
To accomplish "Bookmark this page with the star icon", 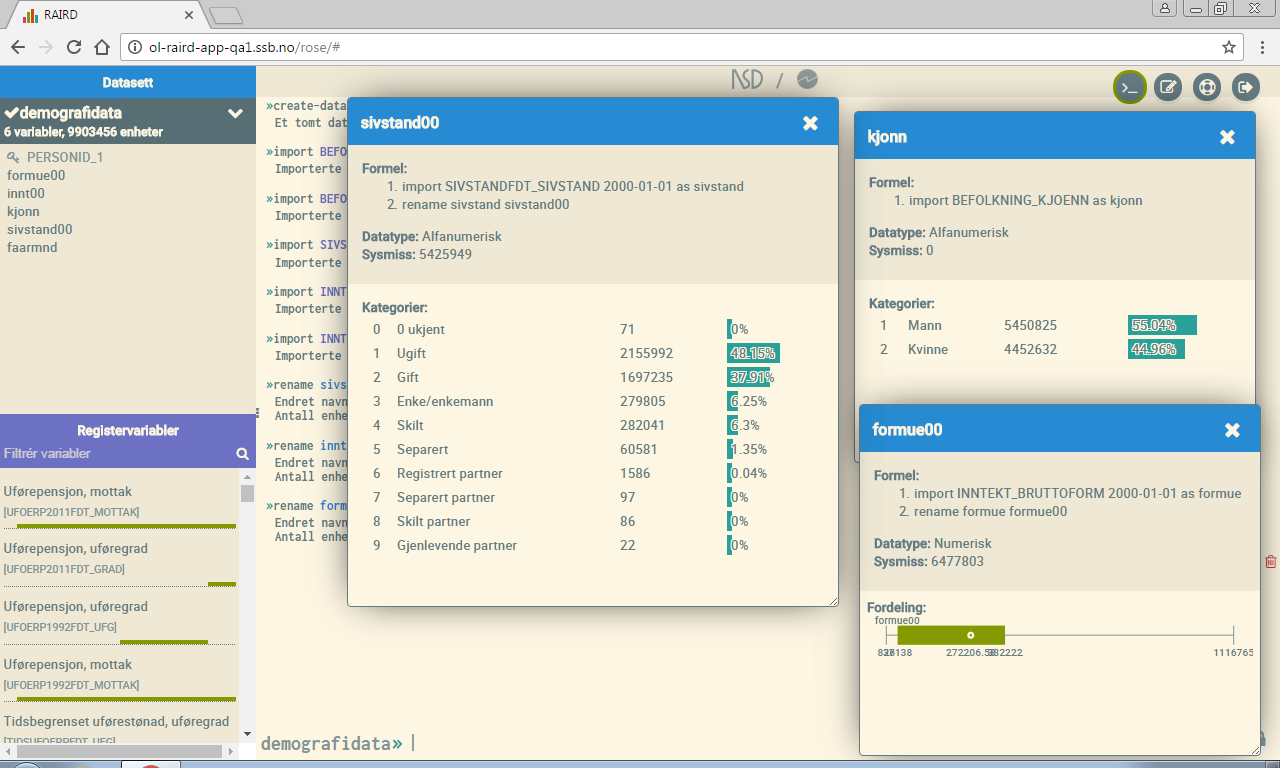I will point(1229,47).
